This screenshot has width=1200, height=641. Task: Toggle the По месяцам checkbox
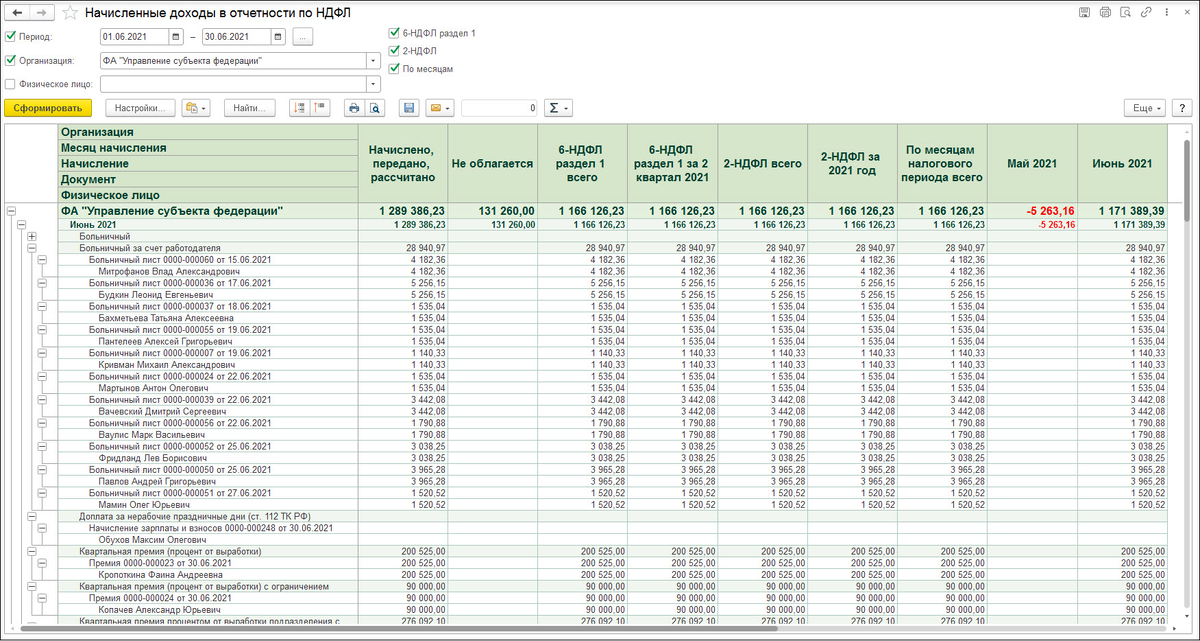click(394, 69)
